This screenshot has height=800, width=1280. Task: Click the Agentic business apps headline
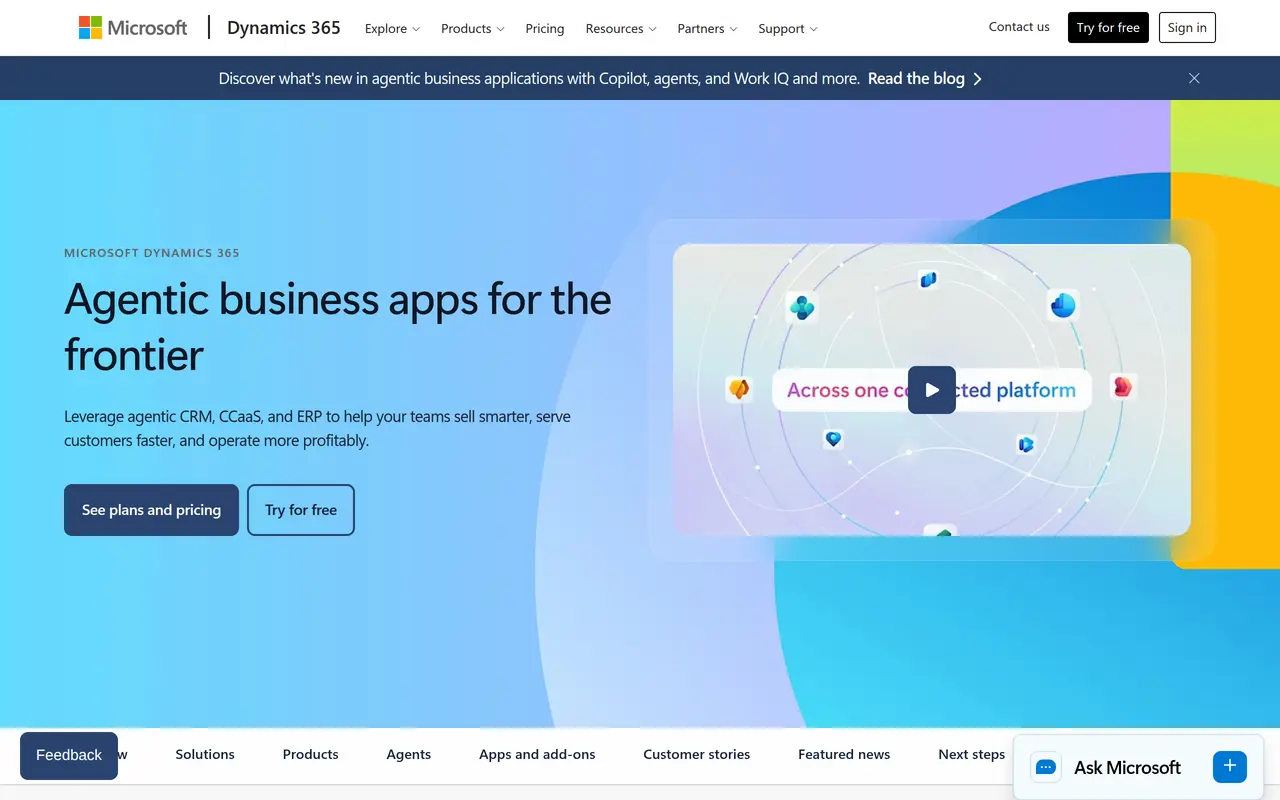coord(338,326)
